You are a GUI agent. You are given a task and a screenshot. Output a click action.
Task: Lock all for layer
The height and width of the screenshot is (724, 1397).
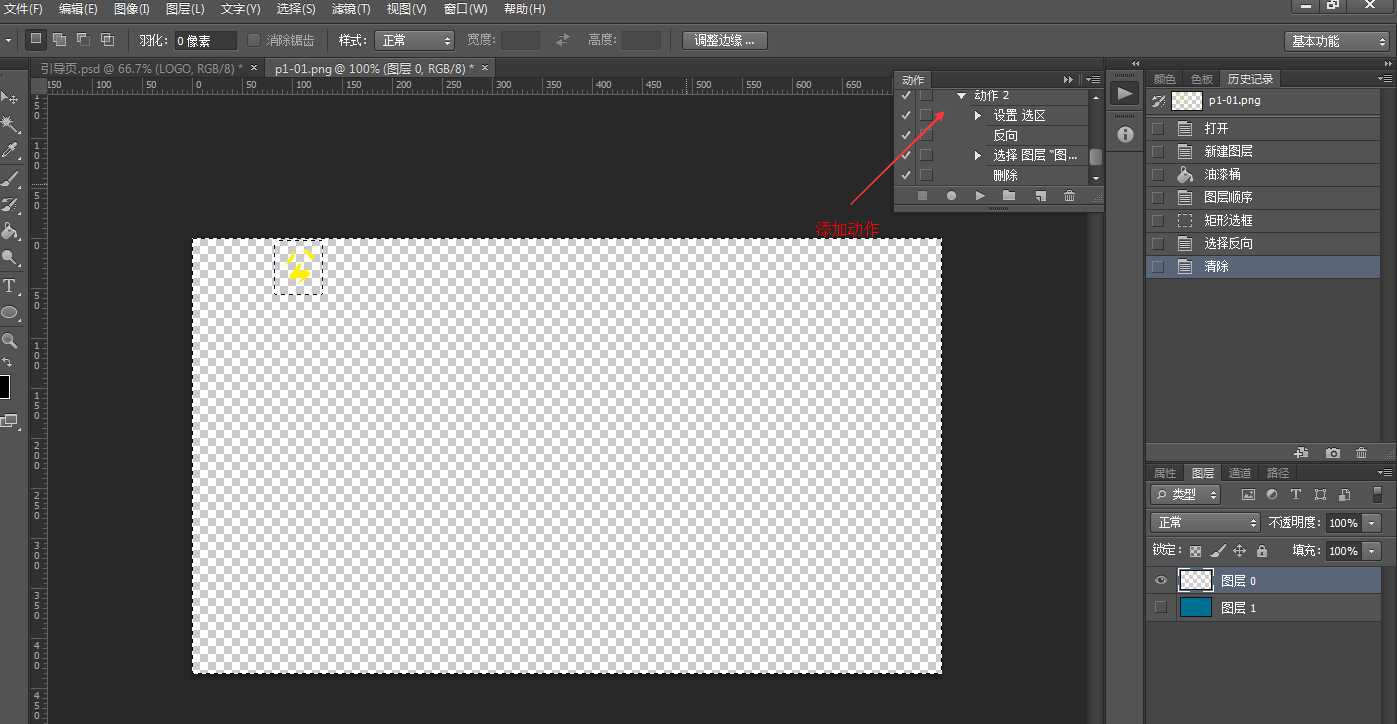1262,551
